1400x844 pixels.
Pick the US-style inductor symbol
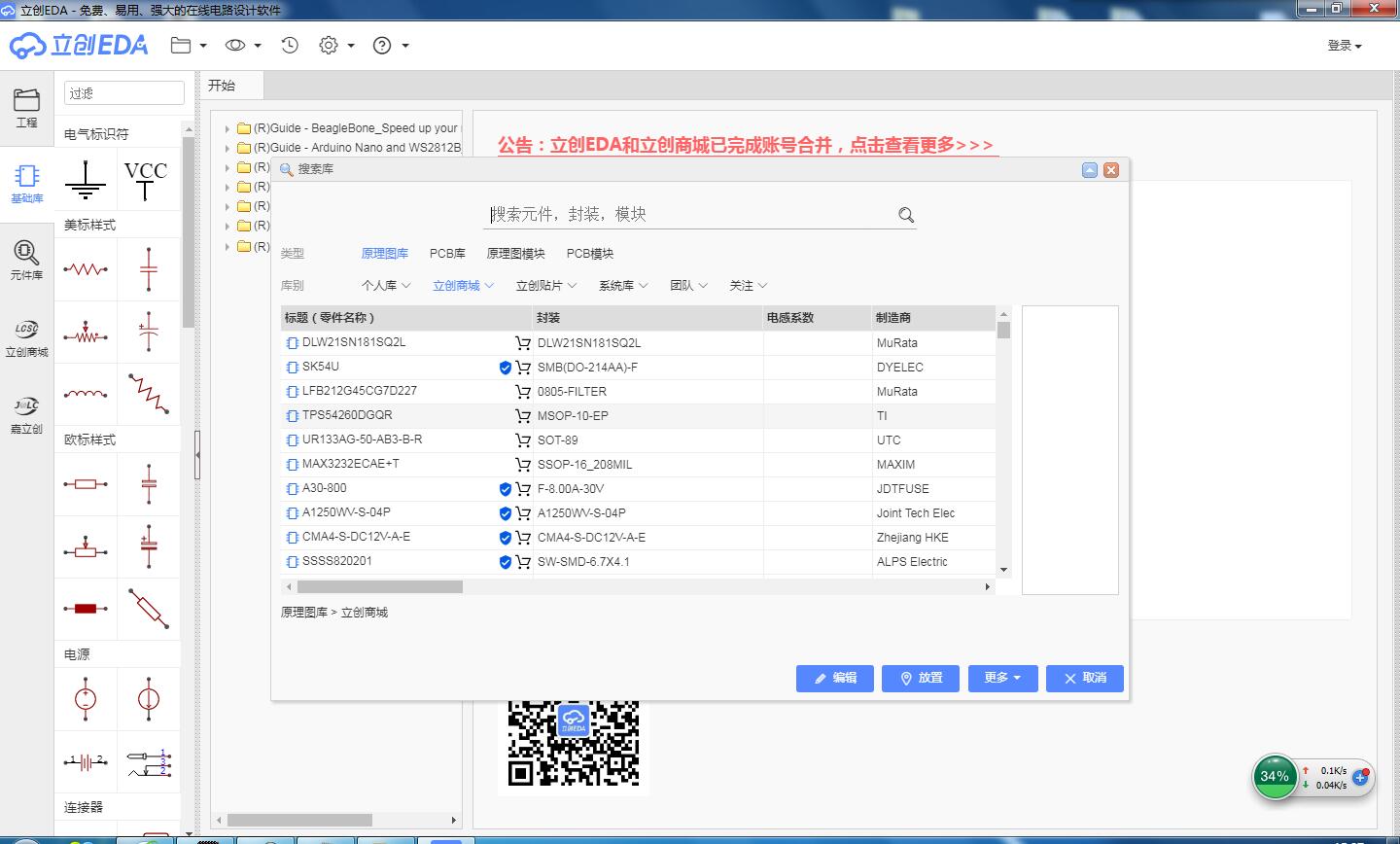pos(86,394)
